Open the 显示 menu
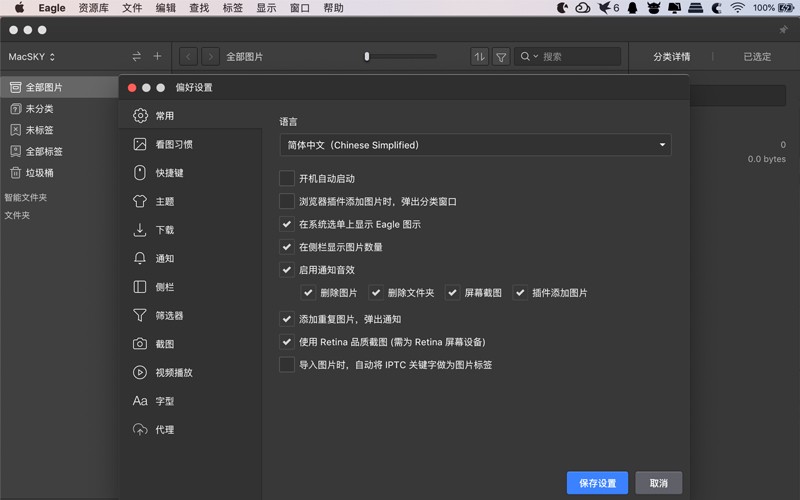The height and width of the screenshot is (500, 800). click(x=266, y=8)
